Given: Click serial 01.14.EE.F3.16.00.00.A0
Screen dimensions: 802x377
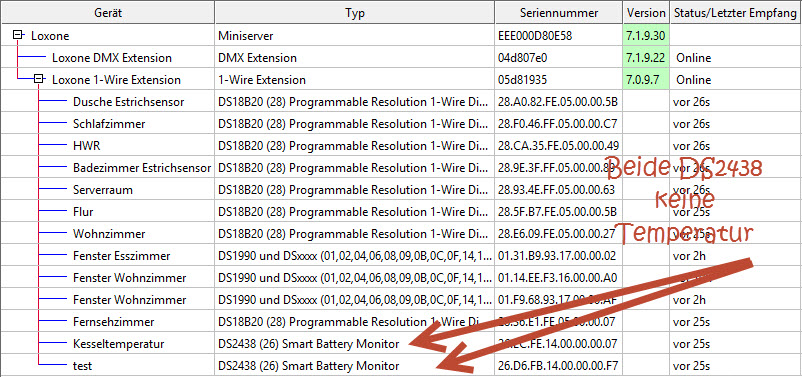Looking at the screenshot, I should pos(558,278).
